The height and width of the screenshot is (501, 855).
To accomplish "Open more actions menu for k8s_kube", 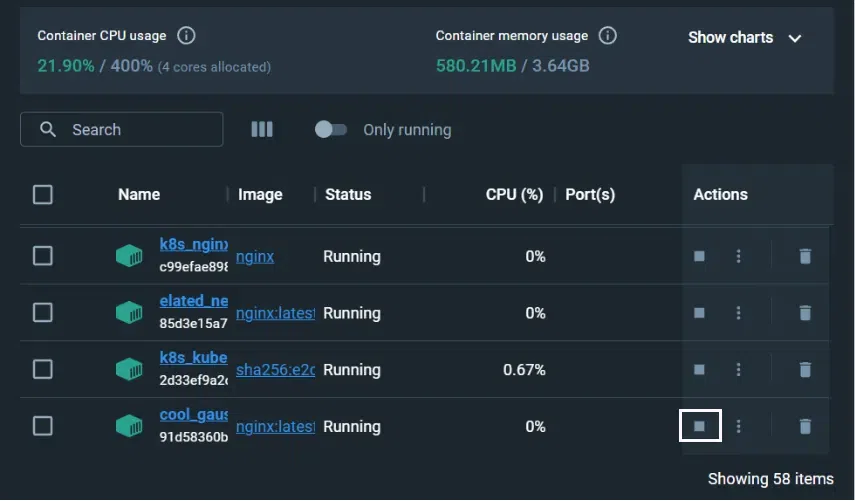I will [739, 370].
